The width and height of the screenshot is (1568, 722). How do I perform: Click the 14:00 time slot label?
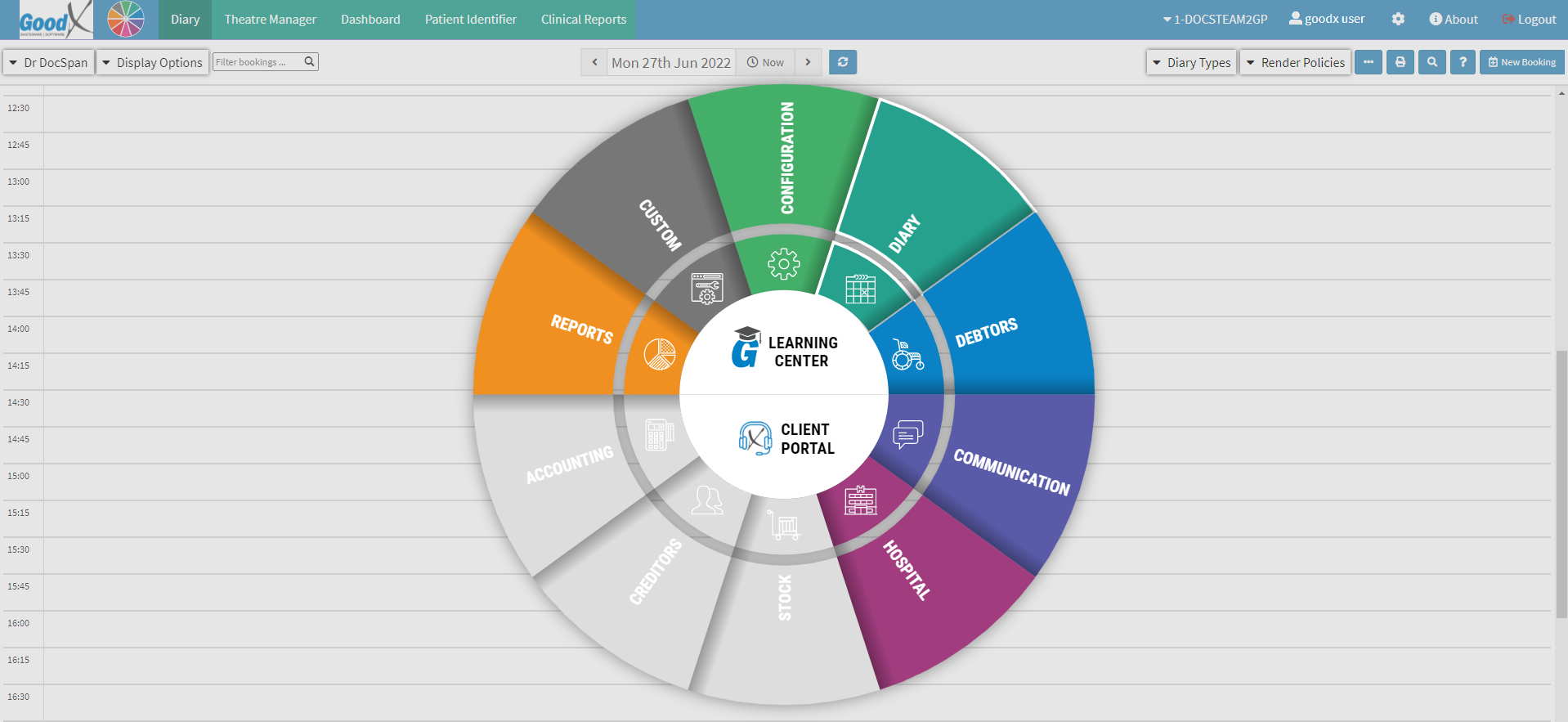[x=18, y=329]
